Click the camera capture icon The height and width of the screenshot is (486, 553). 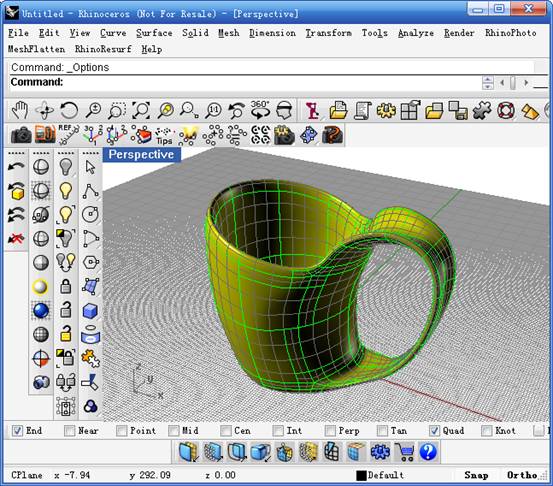tap(21, 135)
